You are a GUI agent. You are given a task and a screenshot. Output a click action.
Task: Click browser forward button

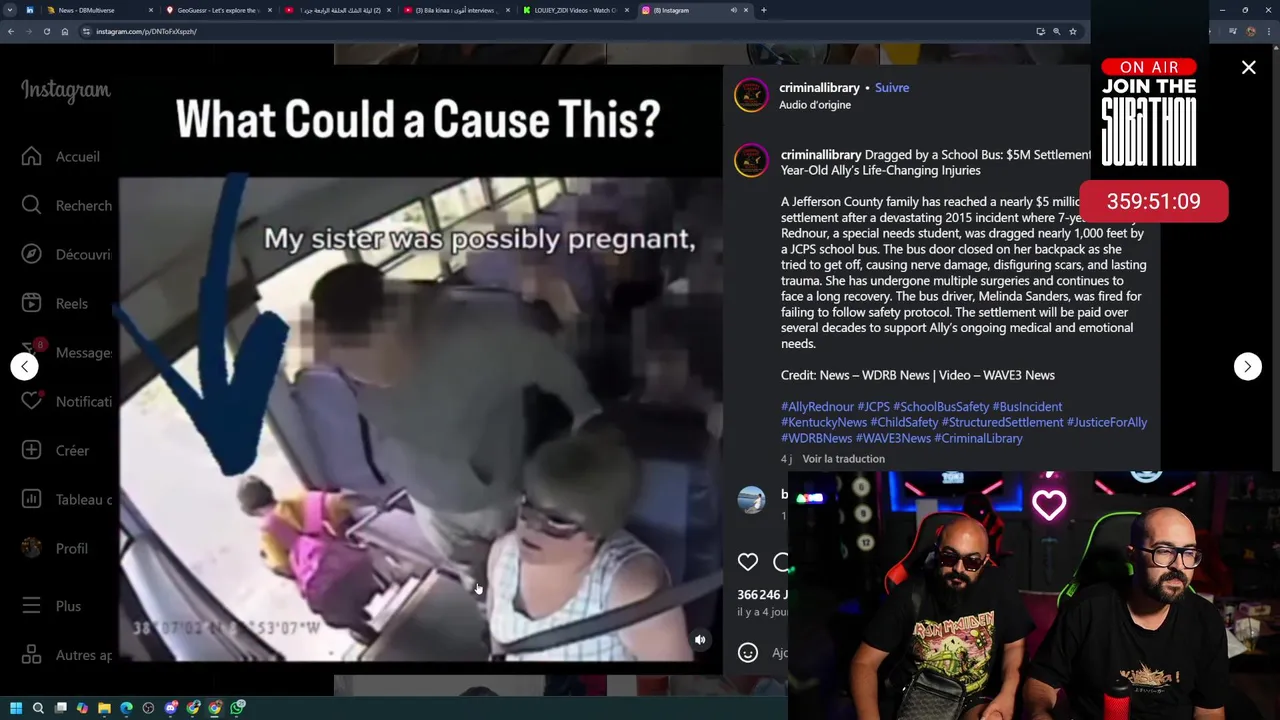29,31
